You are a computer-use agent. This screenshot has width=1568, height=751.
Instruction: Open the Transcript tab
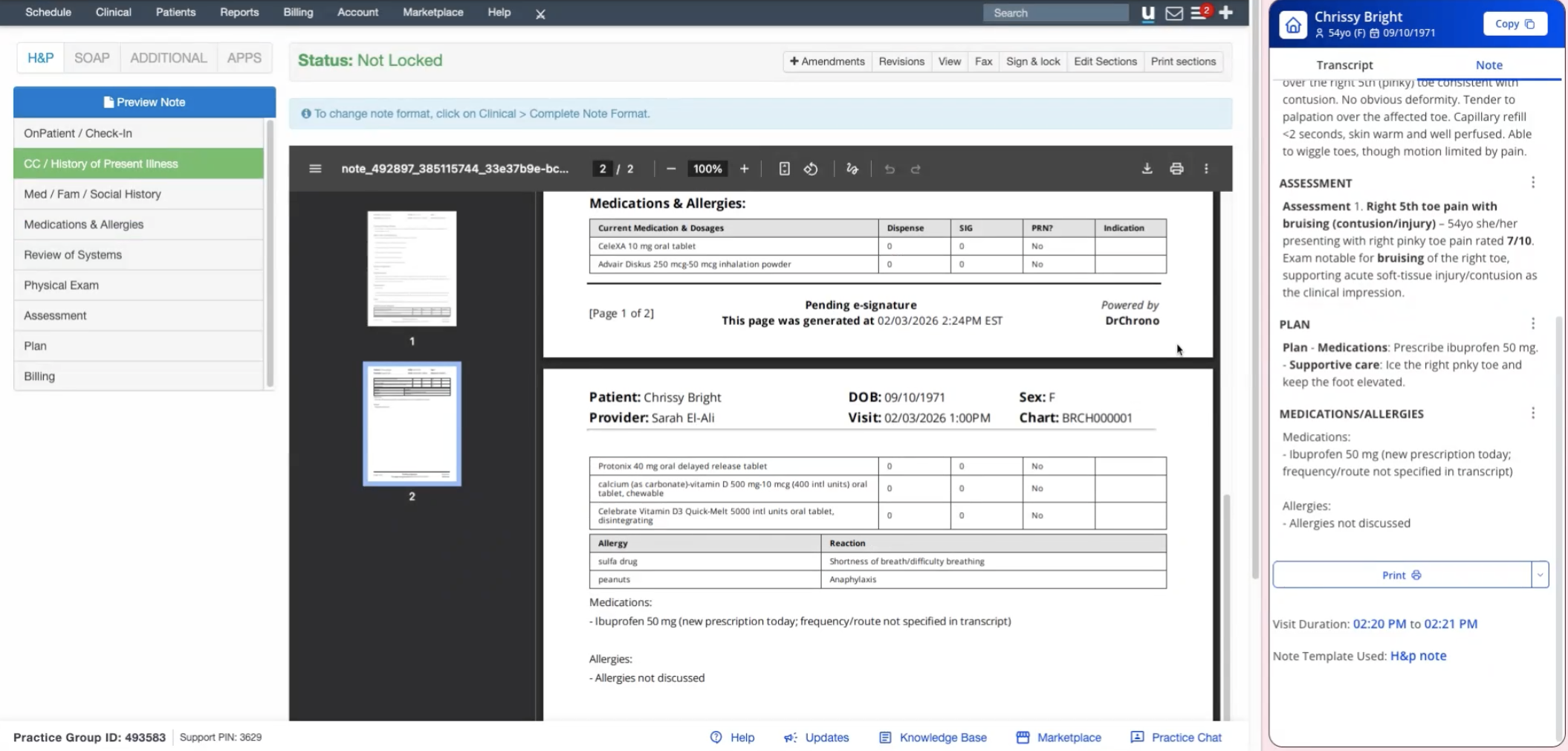(1344, 65)
